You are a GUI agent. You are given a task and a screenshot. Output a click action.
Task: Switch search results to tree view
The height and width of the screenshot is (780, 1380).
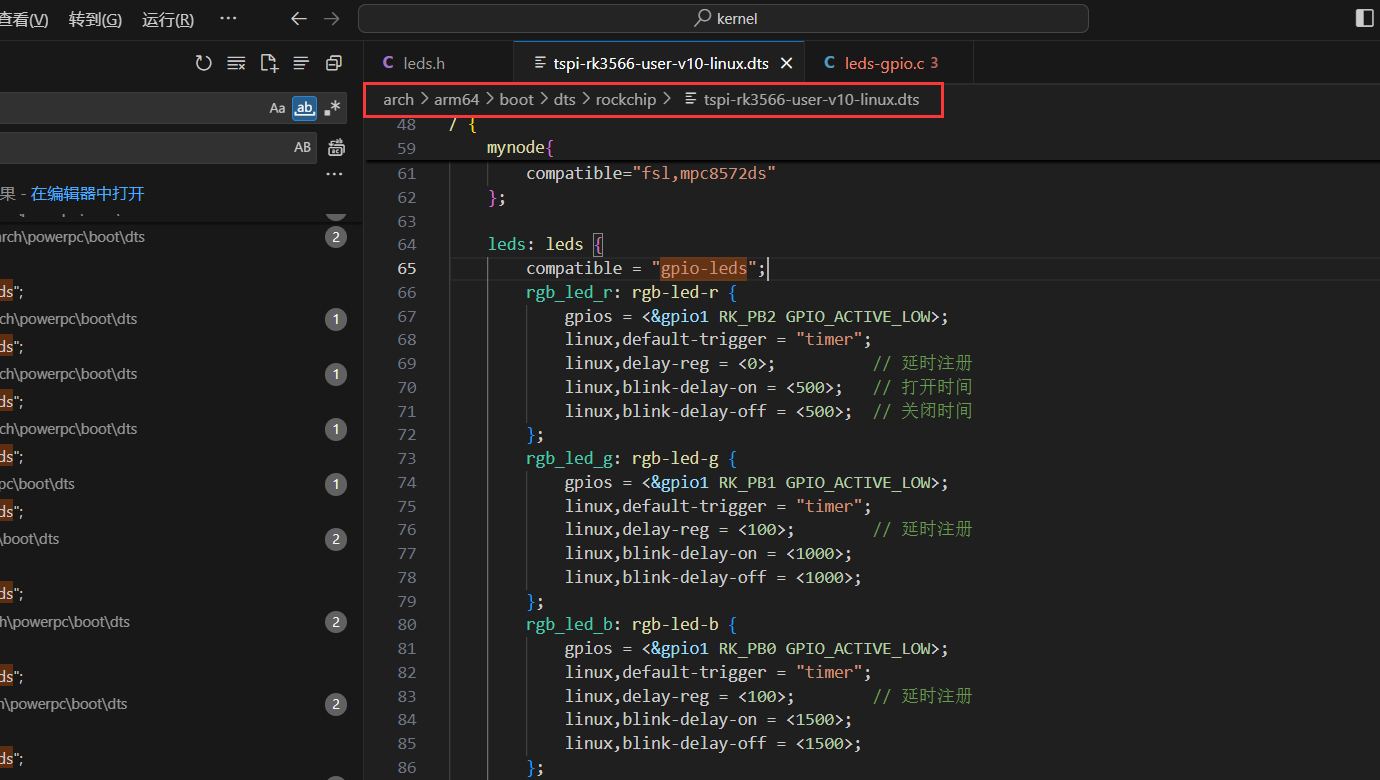pos(301,63)
